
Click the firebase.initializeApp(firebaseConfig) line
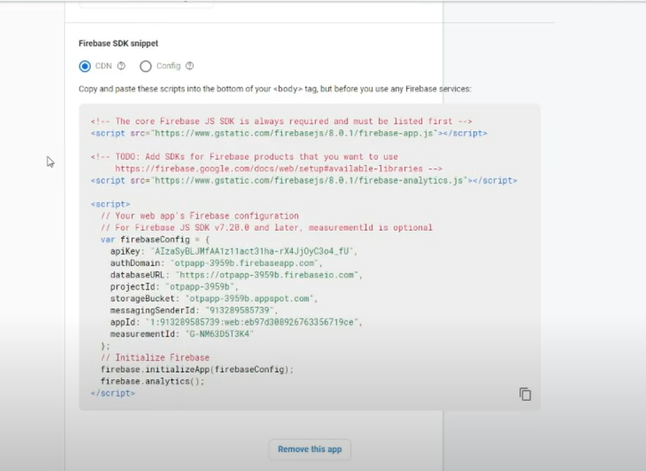tap(197, 369)
